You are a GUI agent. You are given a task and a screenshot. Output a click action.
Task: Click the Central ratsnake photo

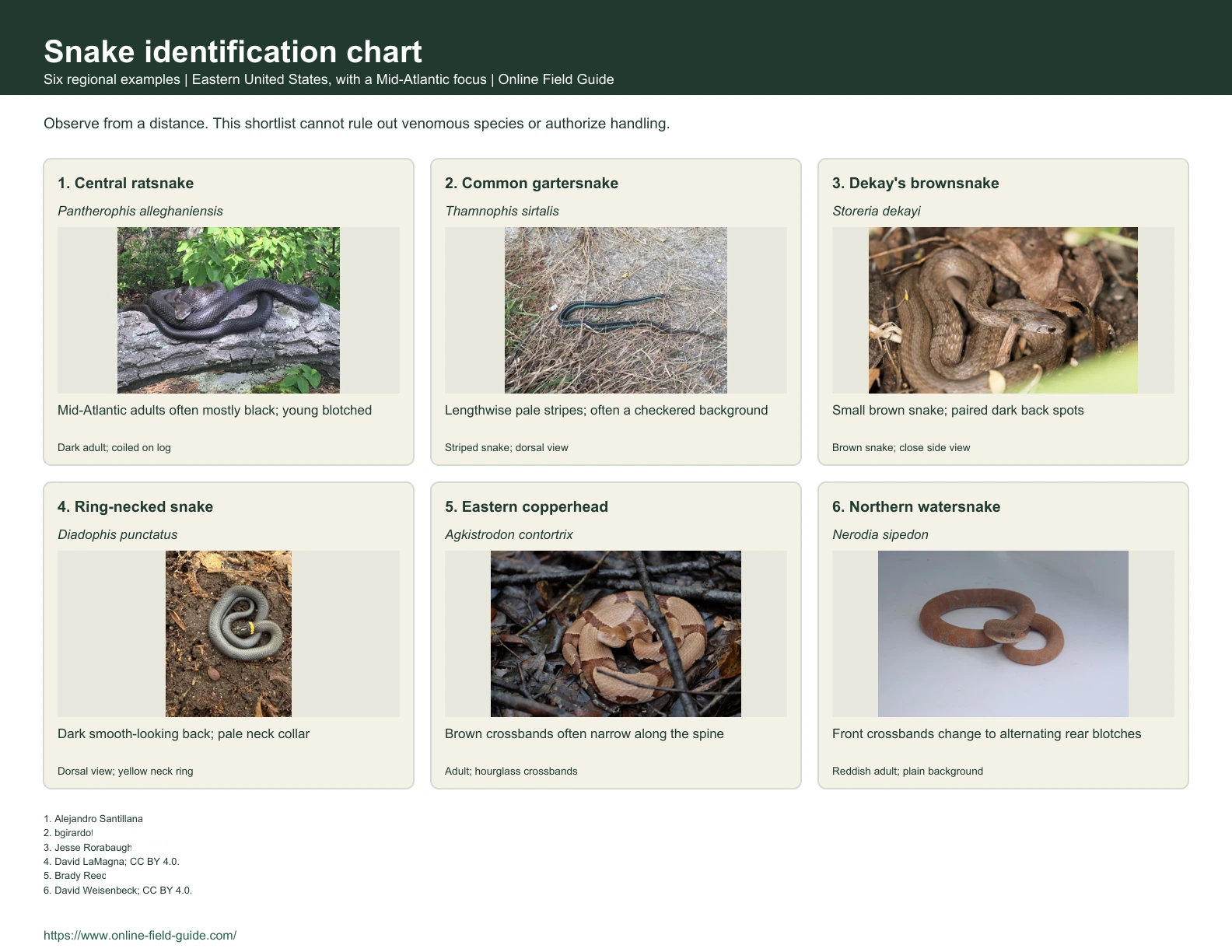[x=229, y=310]
